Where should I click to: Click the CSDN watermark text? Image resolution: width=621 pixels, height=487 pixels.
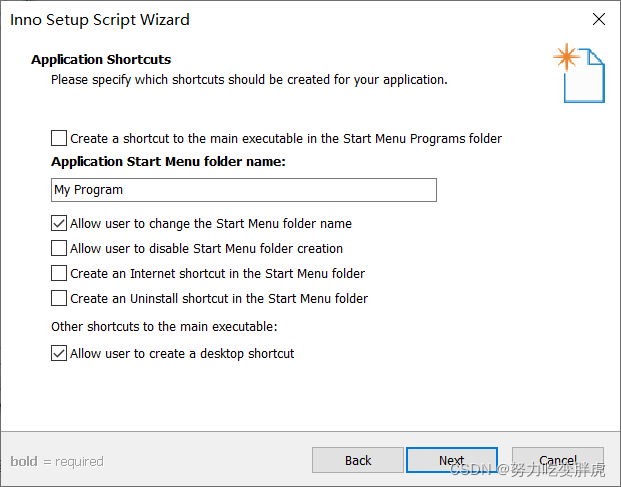528,470
